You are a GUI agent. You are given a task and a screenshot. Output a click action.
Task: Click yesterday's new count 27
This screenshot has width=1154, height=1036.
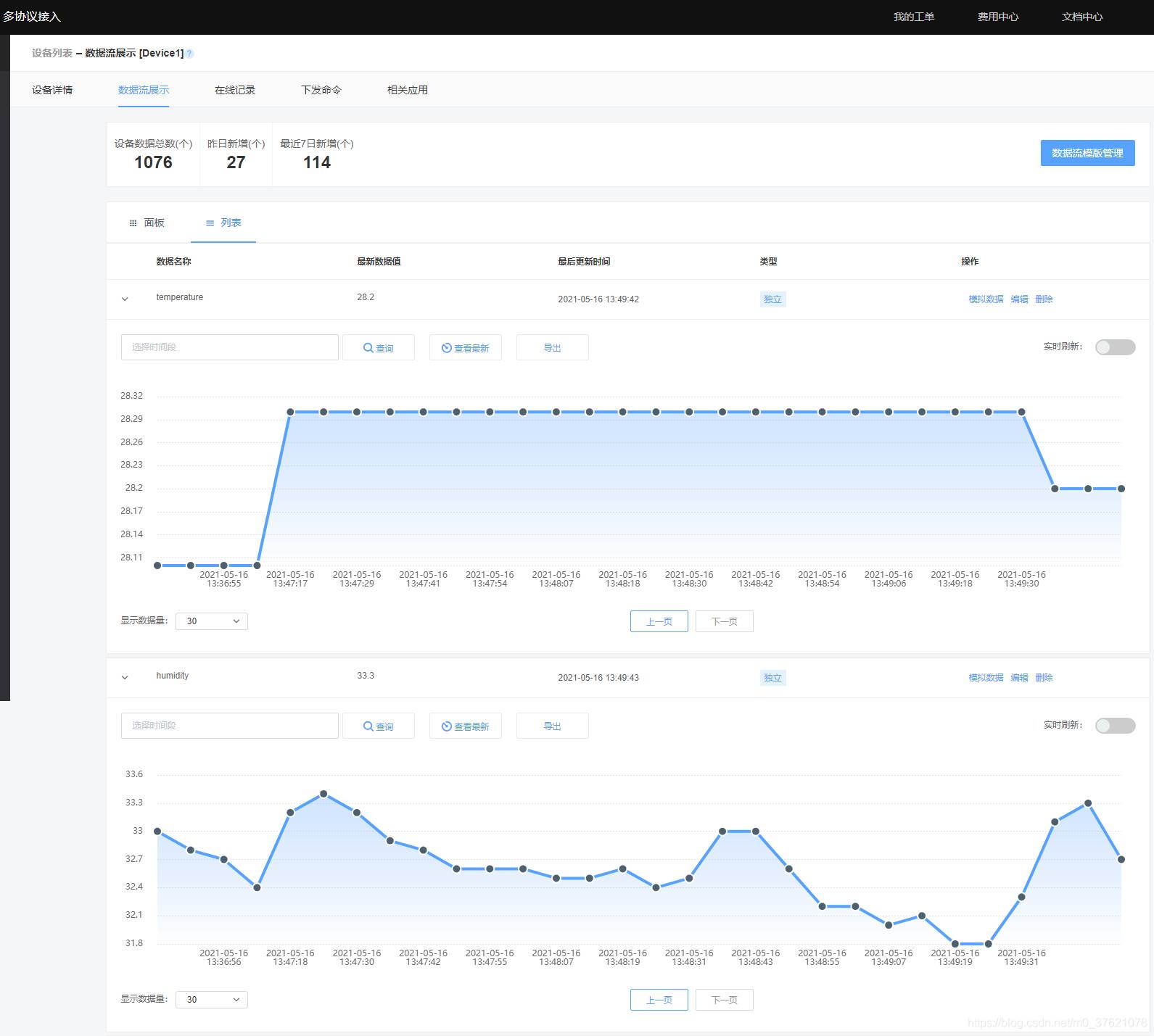click(x=236, y=162)
